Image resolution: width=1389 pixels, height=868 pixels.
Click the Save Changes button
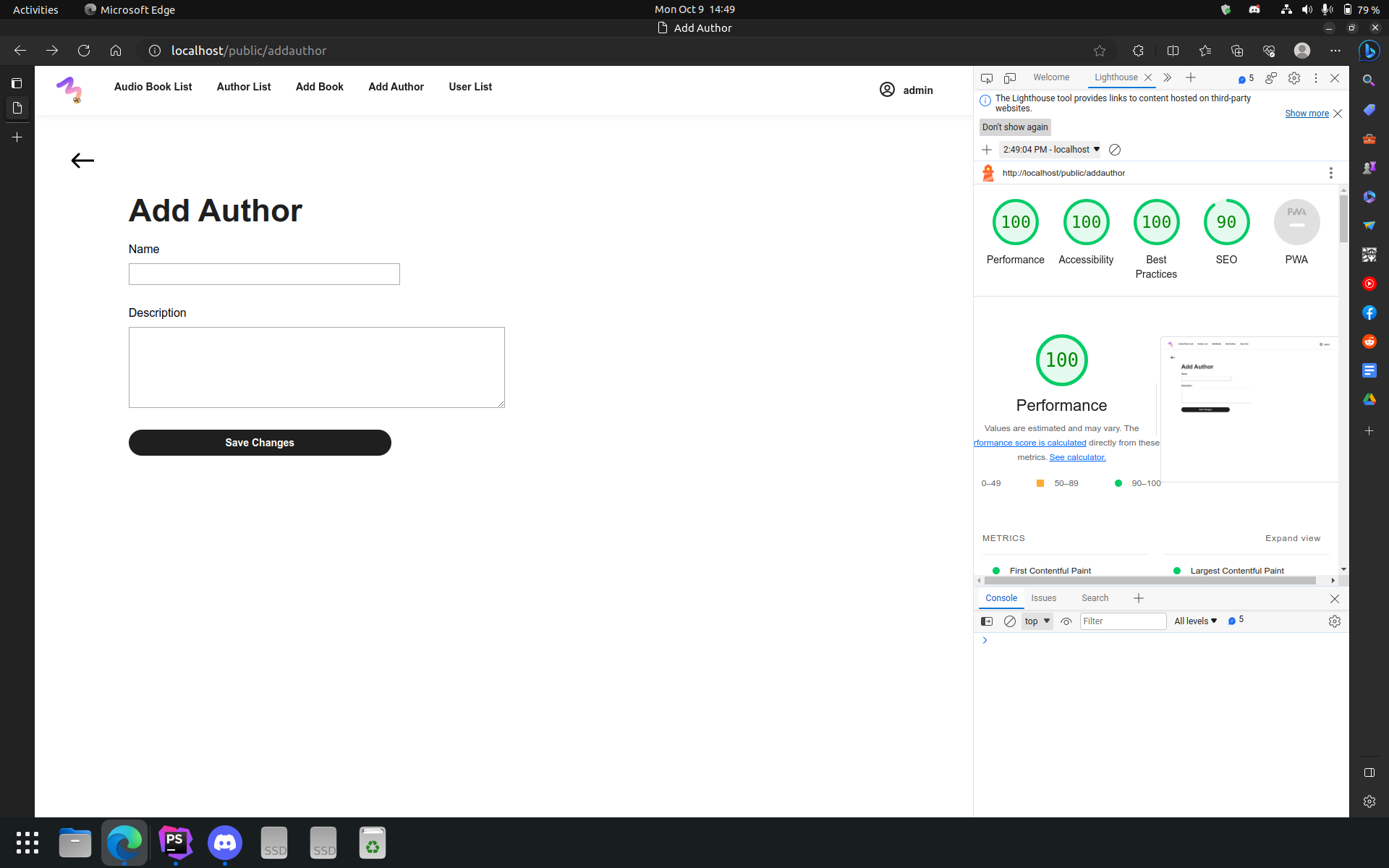click(260, 442)
